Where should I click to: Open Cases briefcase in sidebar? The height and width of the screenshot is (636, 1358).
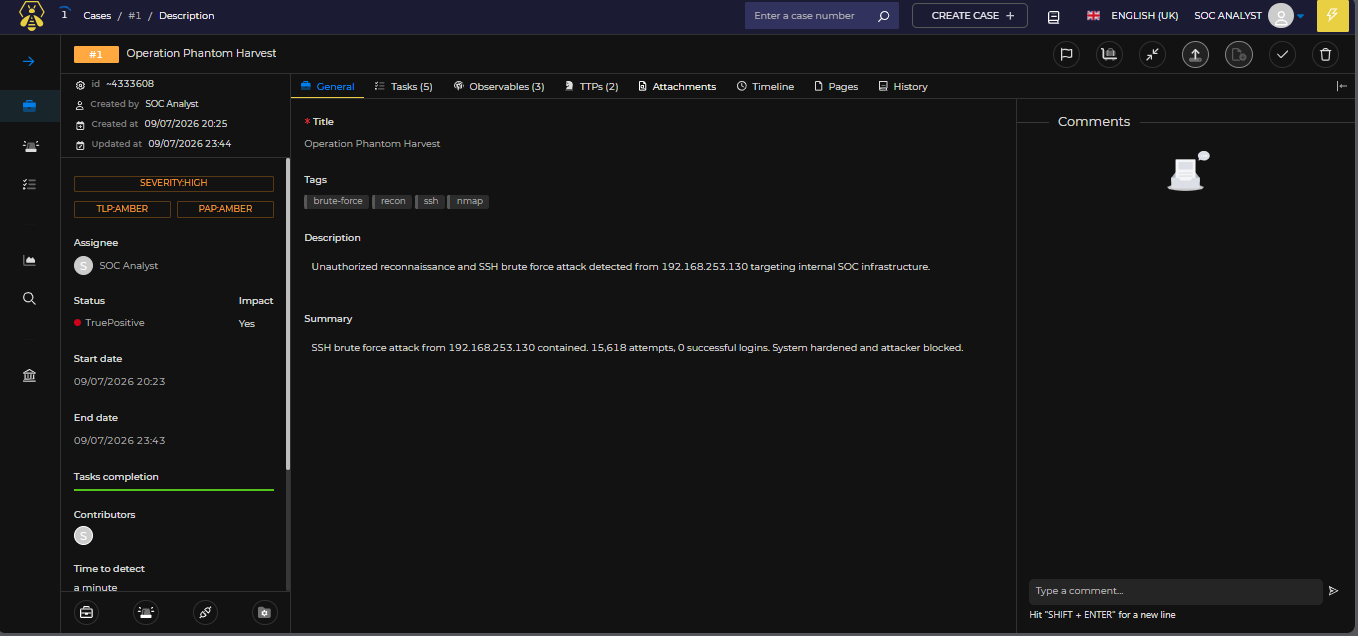pyautogui.click(x=30, y=105)
